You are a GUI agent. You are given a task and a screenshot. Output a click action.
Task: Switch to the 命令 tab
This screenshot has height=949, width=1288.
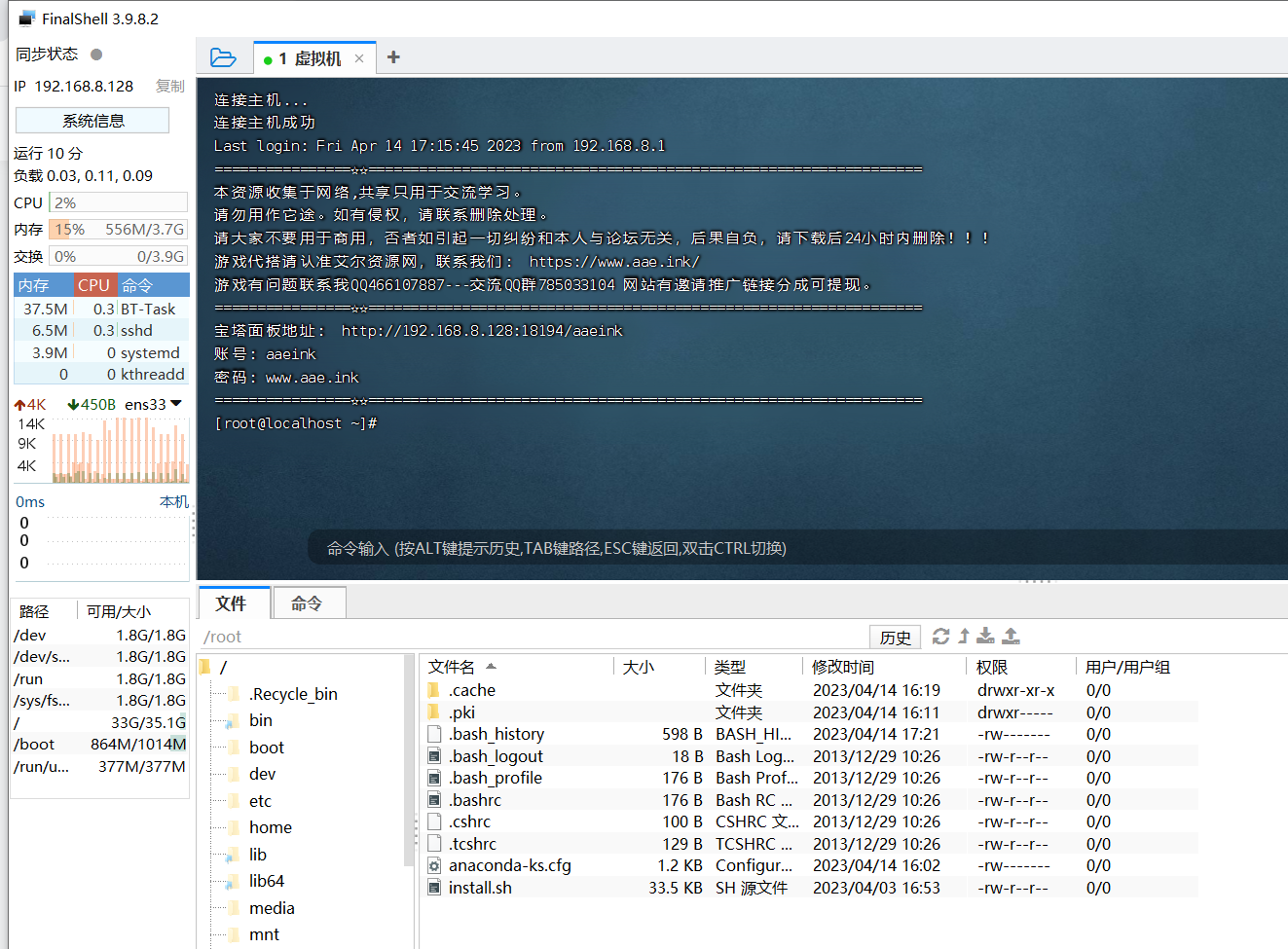[309, 602]
